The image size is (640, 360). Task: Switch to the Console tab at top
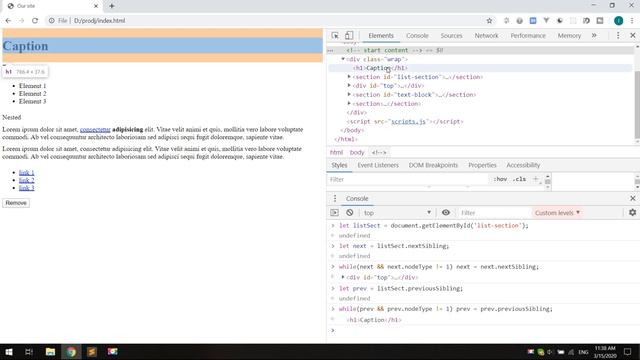coord(417,36)
